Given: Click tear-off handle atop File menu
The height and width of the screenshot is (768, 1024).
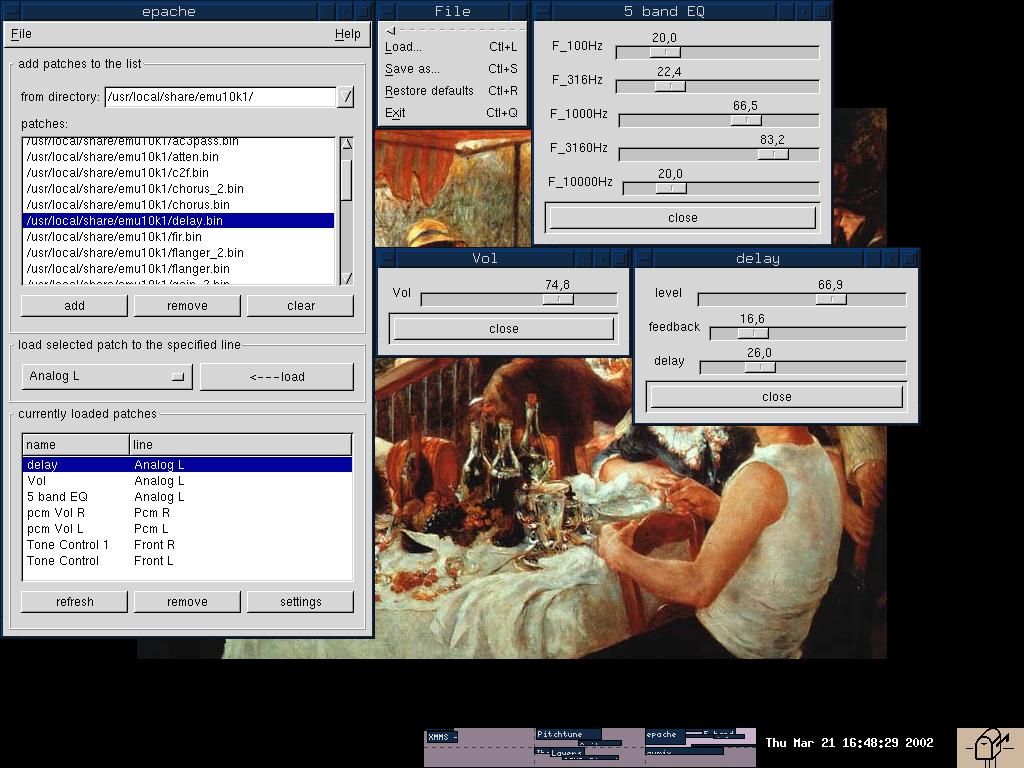Looking at the screenshot, I should click(452, 31).
